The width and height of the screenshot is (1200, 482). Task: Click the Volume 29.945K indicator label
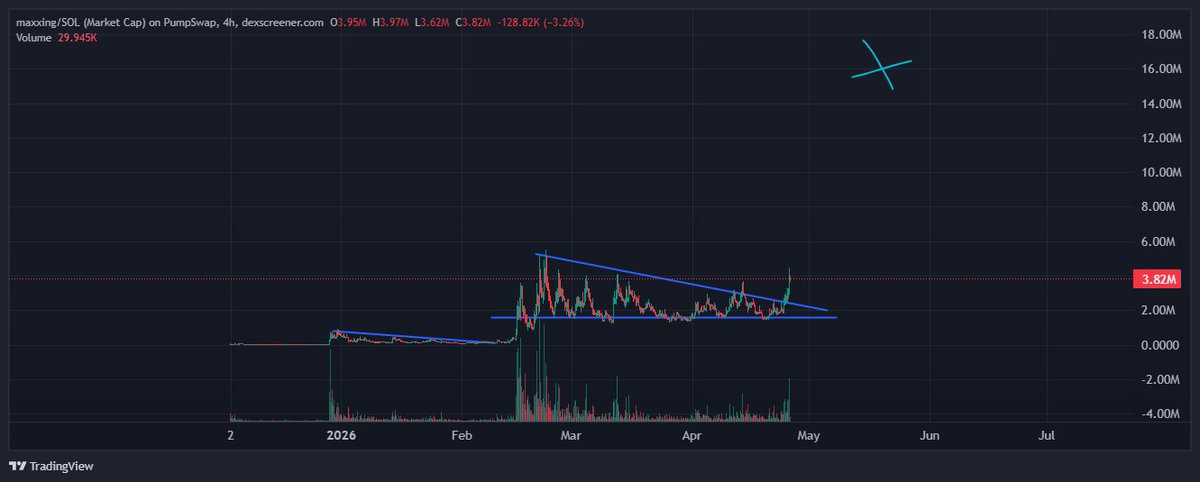[x=55, y=37]
